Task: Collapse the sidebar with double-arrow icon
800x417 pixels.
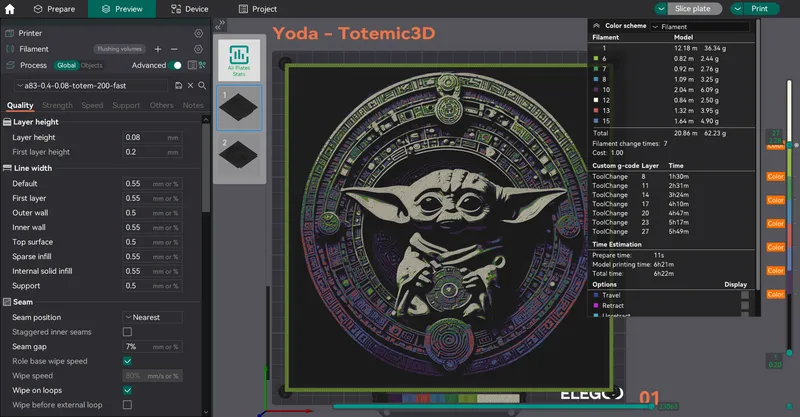Action: click(220, 24)
